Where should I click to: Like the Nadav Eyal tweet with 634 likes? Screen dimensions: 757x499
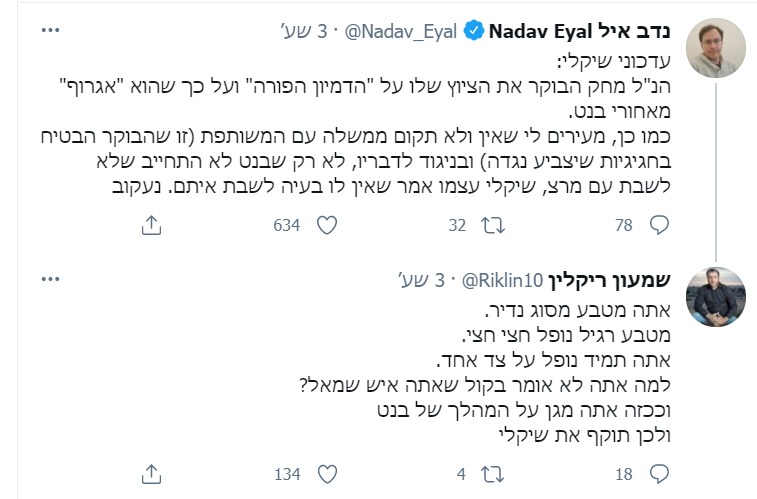coord(325,226)
